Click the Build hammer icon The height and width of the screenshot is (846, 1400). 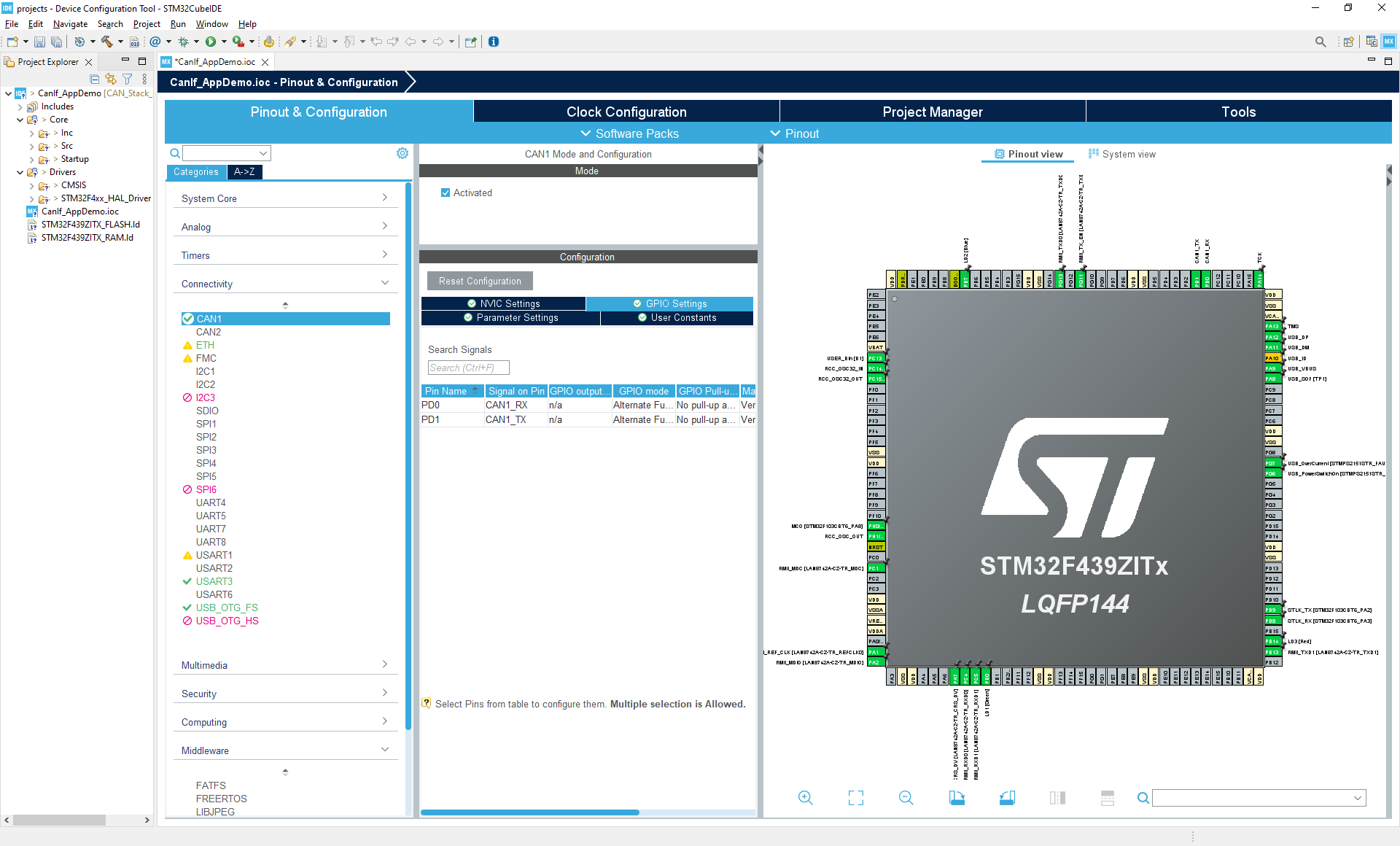click(x=106, y=42)
